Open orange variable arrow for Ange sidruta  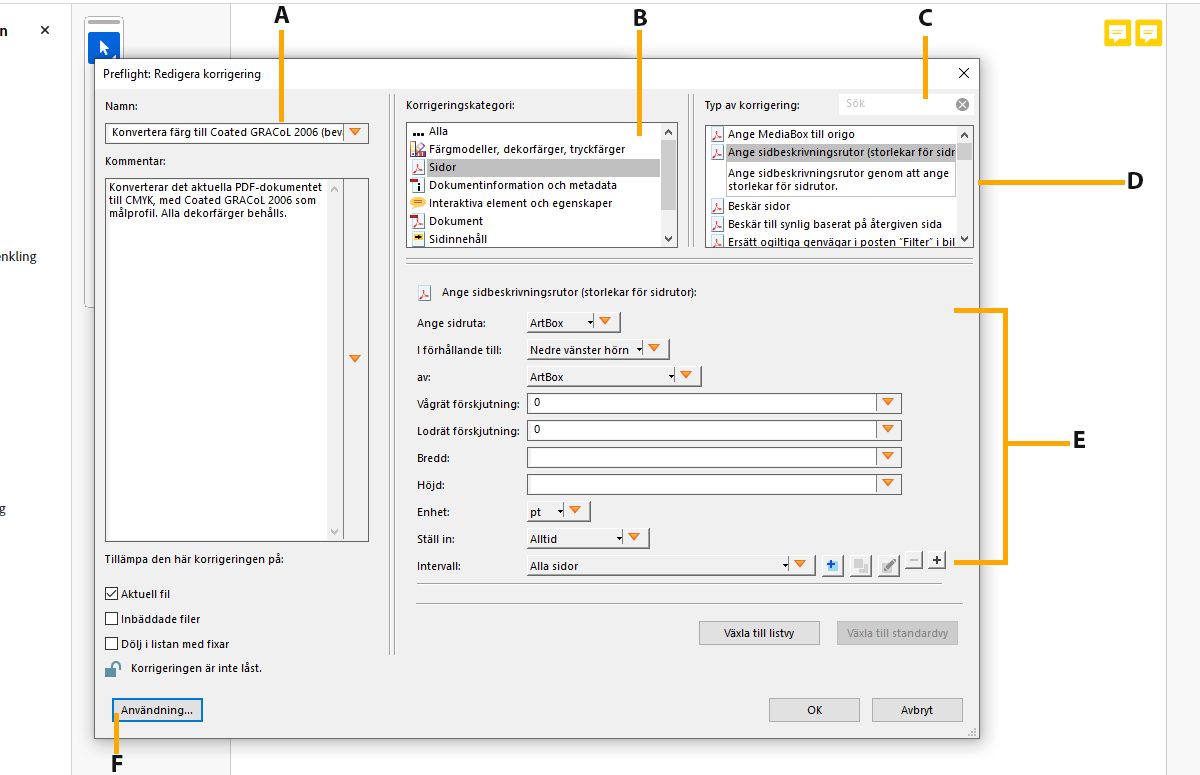[x=608, y=322]
